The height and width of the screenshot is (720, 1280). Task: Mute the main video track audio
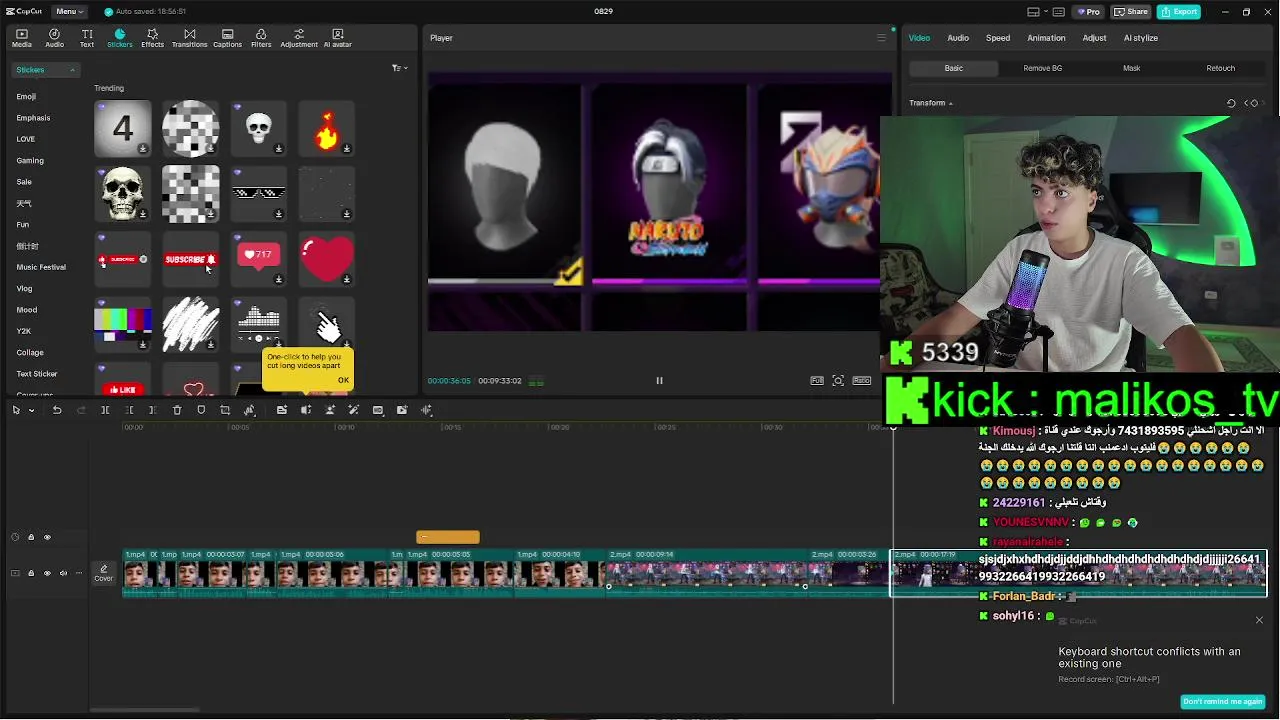click(63, 573)
